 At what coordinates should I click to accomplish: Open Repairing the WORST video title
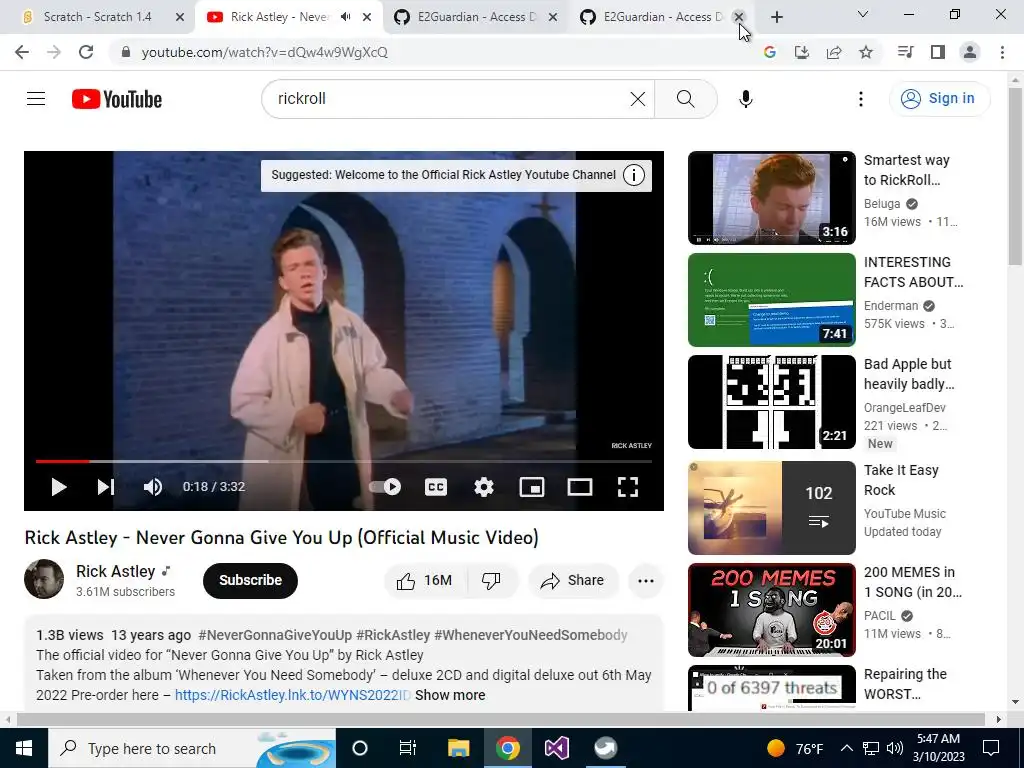pyautogui.click(x=904, y=684)
